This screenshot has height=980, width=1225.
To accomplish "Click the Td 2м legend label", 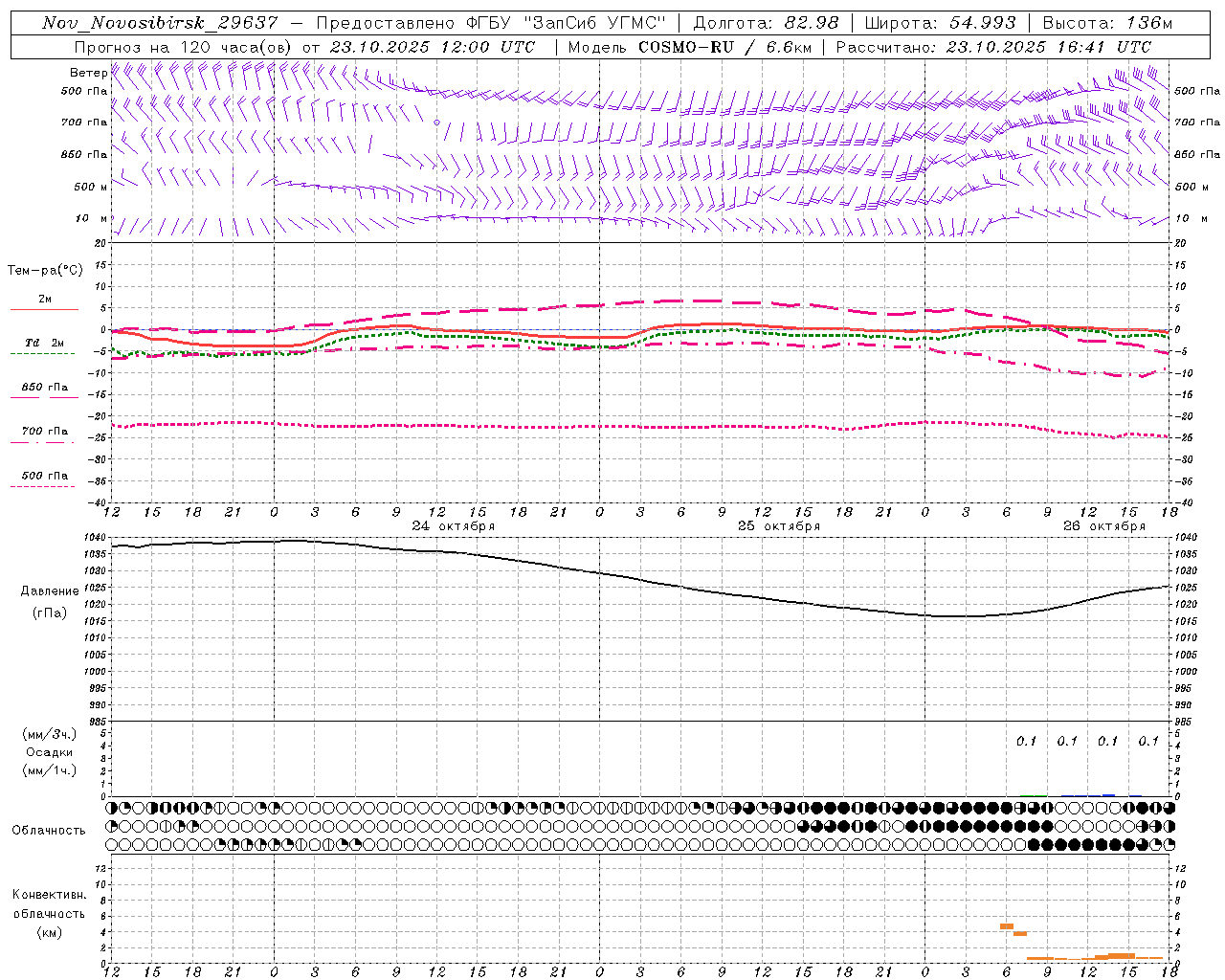I will click(x=45, y=343).
